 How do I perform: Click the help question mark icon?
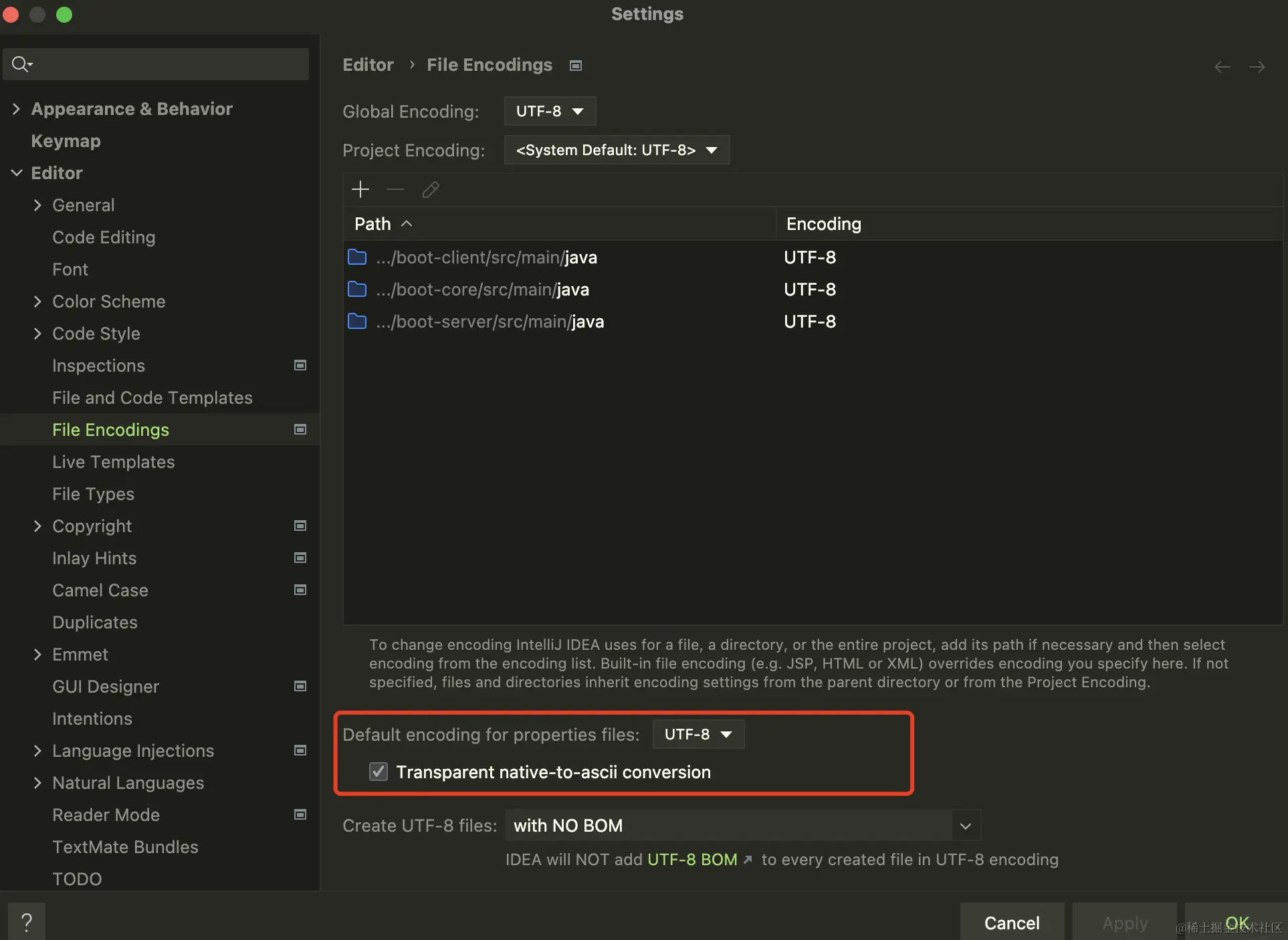coord(27,922)
